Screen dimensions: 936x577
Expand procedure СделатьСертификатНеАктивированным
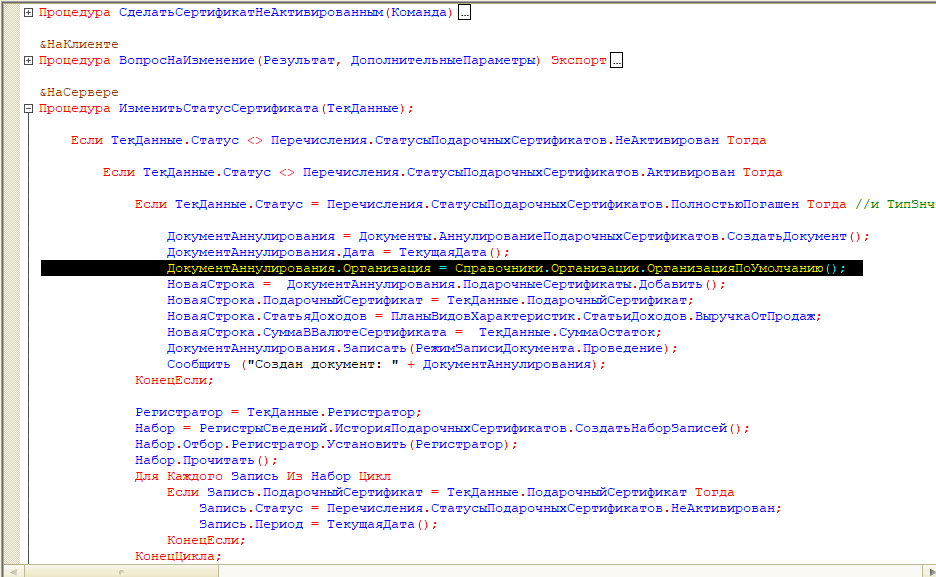pos(28,12)
